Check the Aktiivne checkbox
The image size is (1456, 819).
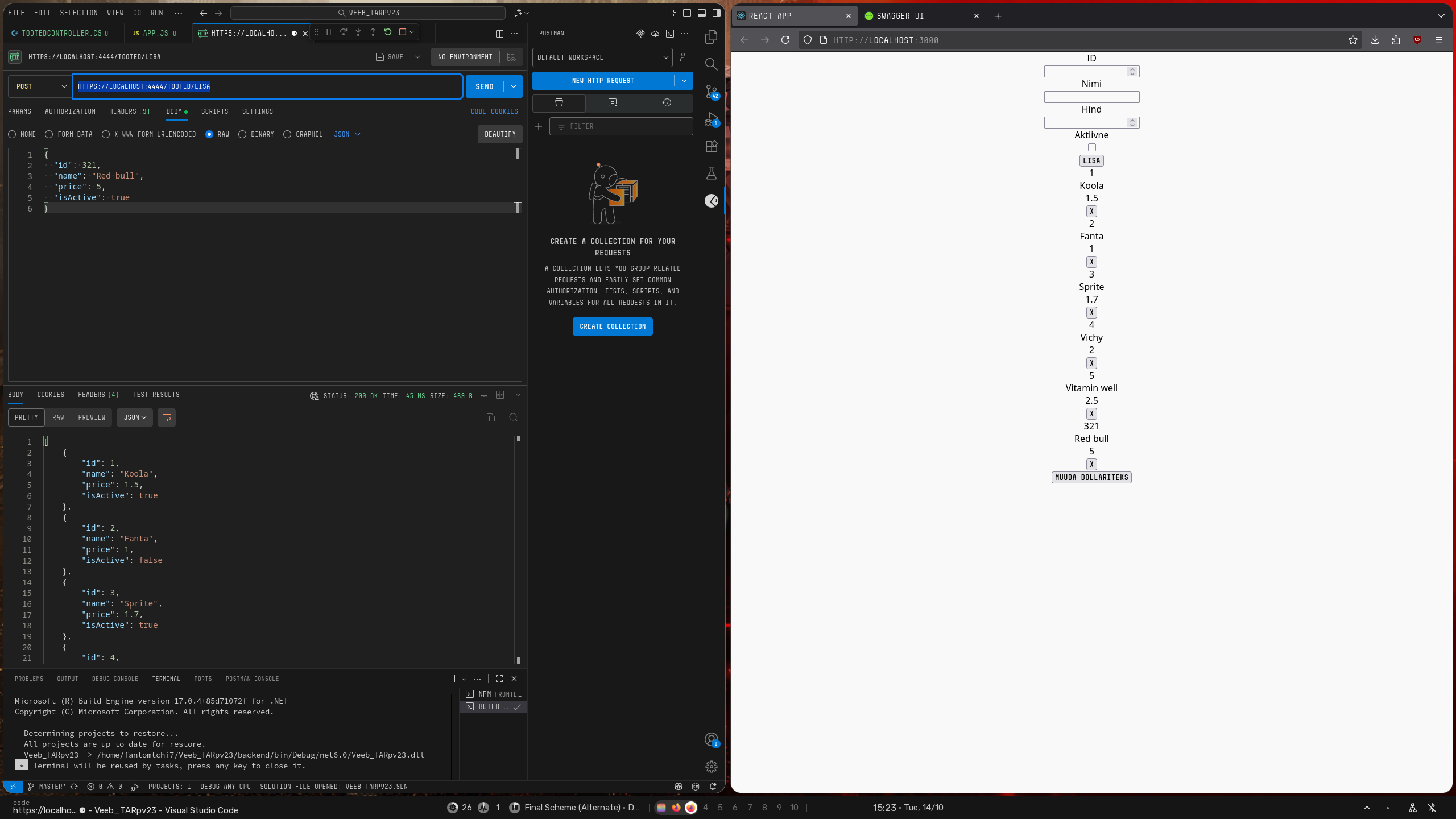click(x=1091, y=147)
